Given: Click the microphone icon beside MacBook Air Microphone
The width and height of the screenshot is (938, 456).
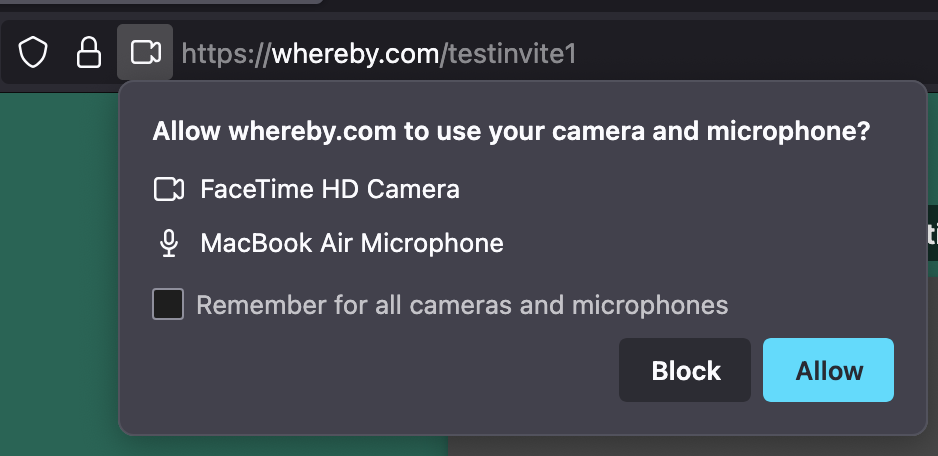Looking at the screenshot, I should click(x=169, y=243).
